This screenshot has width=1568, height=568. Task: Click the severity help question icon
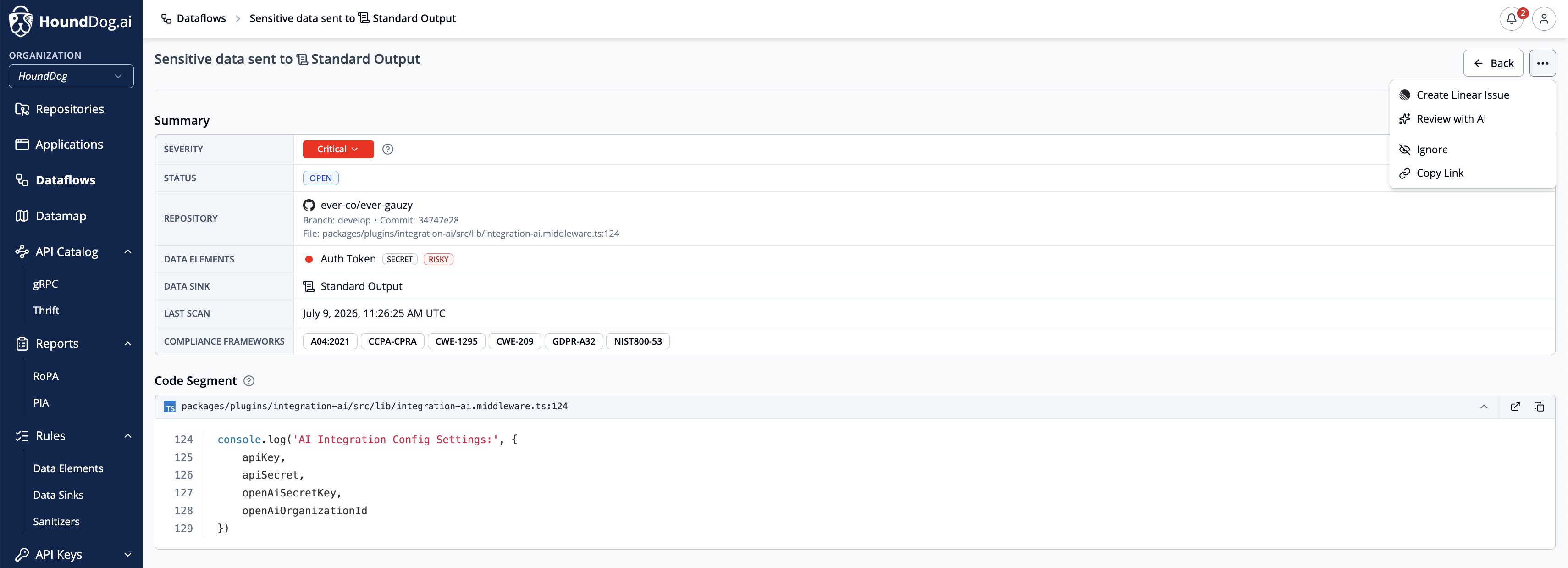pos(388,149)
